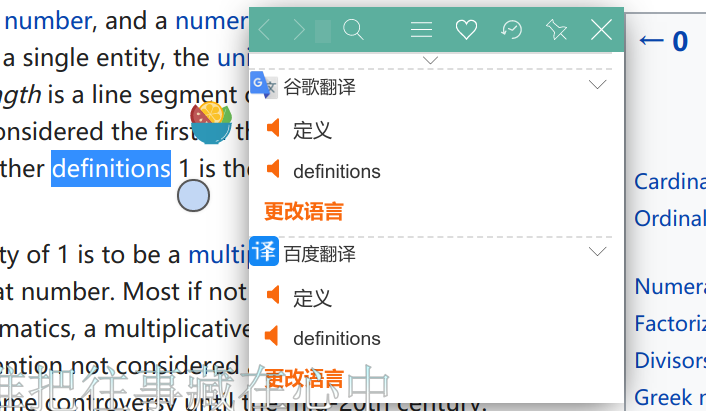Play audio for definitions under 谷歌翻译

[x=273, y=169]
